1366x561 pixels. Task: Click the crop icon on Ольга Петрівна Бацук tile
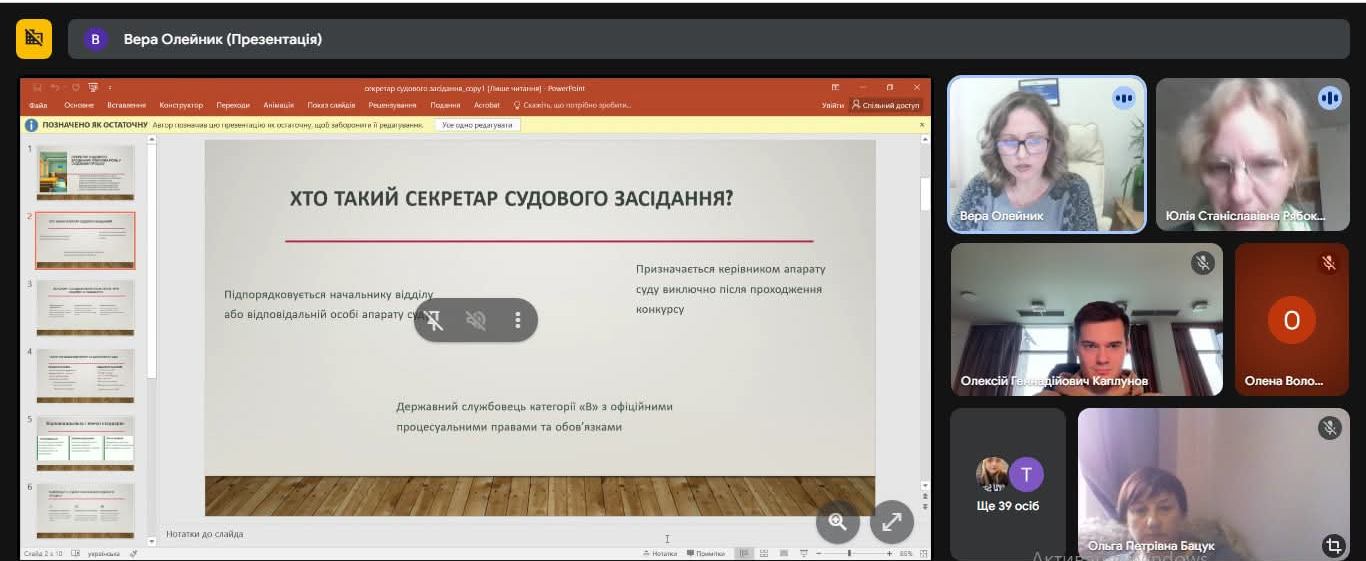point(1333,545)
